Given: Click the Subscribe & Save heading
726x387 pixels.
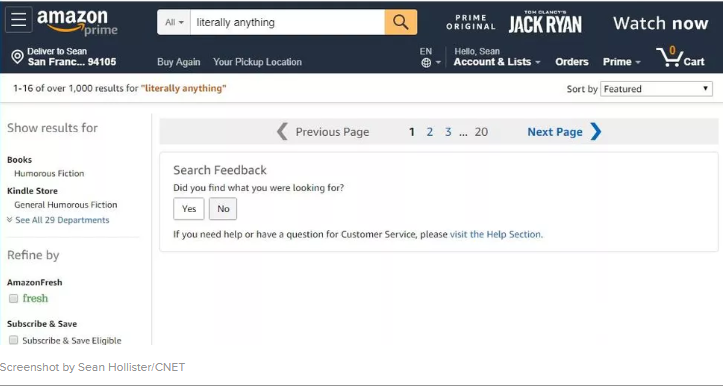Looking at the screenshot, I should [42, 324].
